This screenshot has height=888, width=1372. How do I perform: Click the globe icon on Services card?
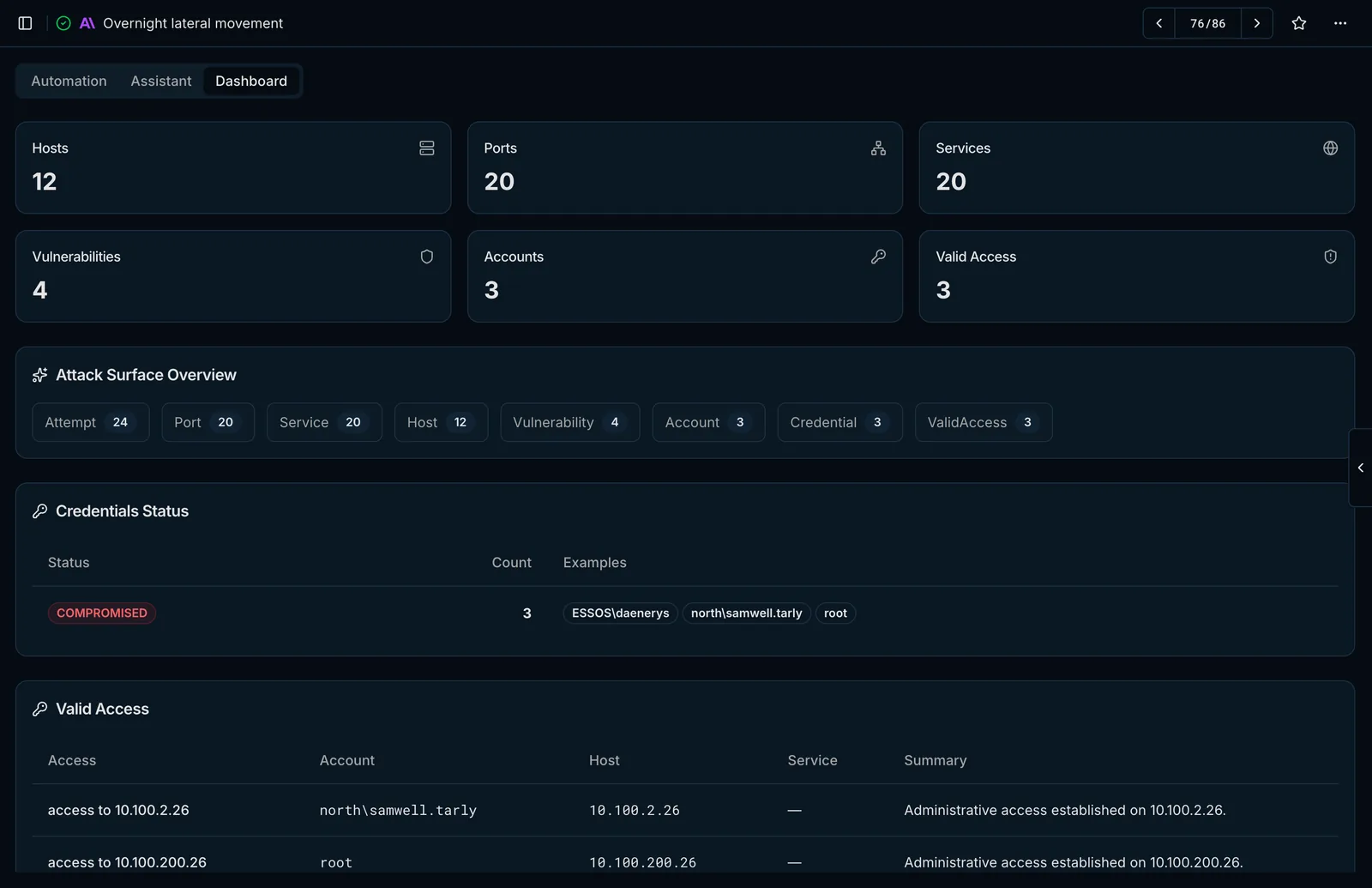1330,148
